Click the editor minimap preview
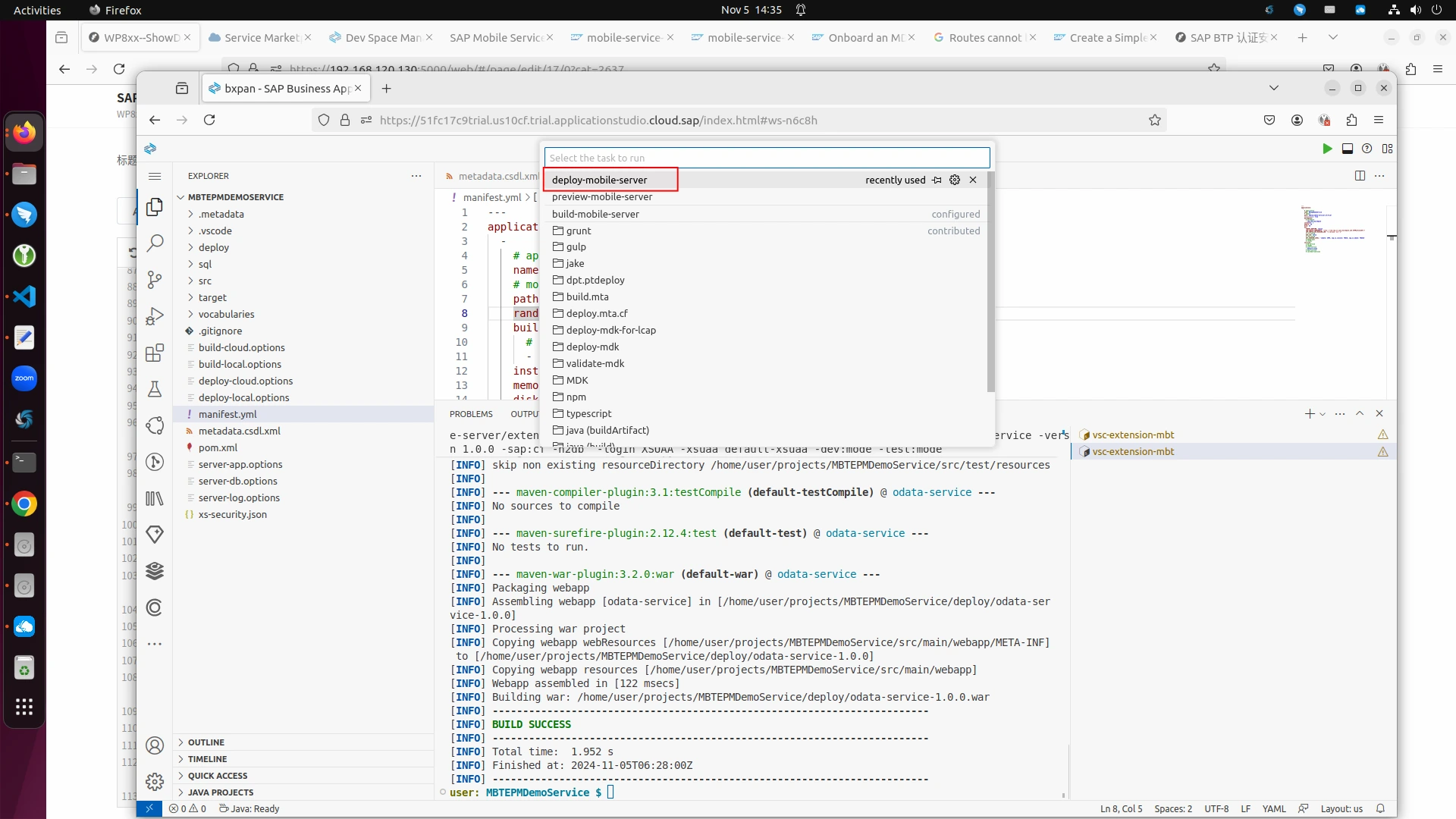The image size is (1456, 819). click(1335, 228)
